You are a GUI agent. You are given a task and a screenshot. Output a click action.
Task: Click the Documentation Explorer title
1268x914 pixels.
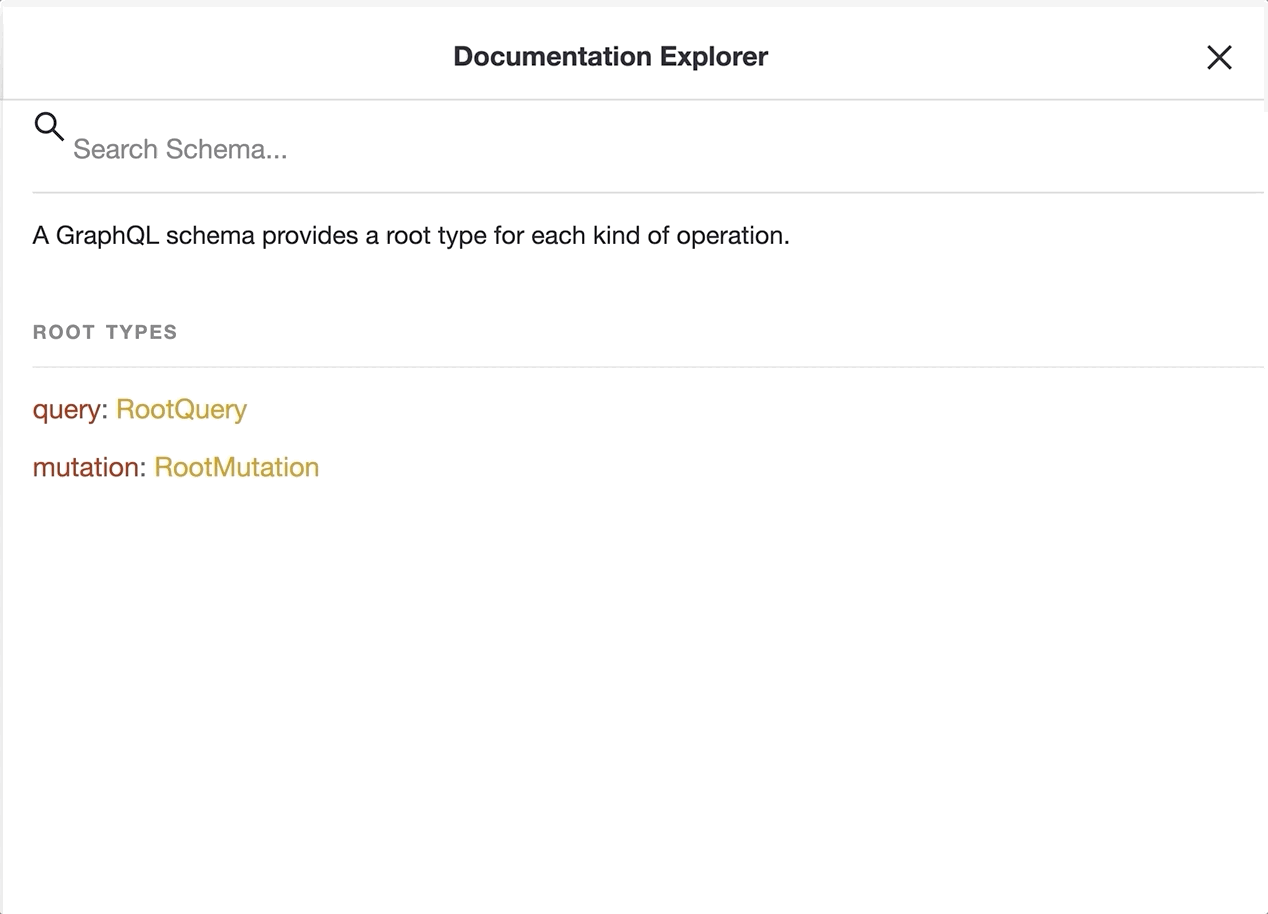point(610,57)
